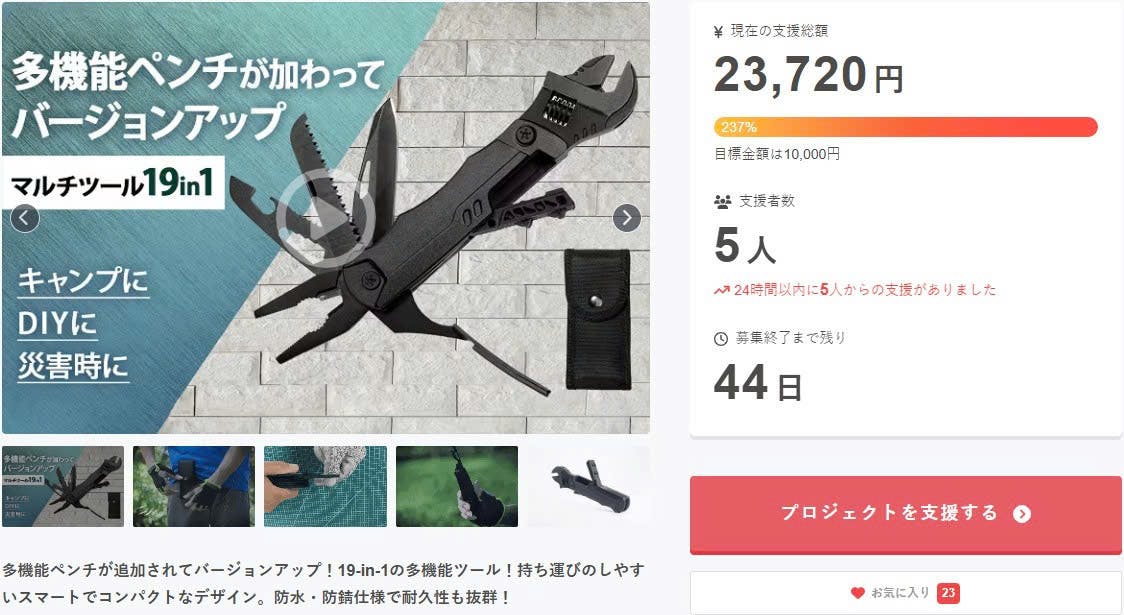1124x615 pixels.
Task: Select the green grass background thumbnail
Action: coord(457,486)
